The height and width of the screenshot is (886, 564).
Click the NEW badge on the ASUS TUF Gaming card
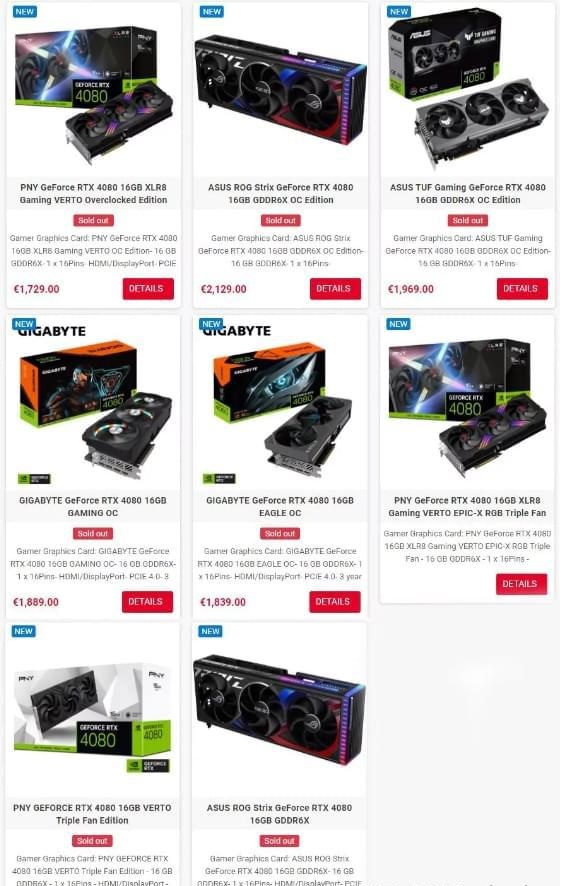[x=399, y=11]
